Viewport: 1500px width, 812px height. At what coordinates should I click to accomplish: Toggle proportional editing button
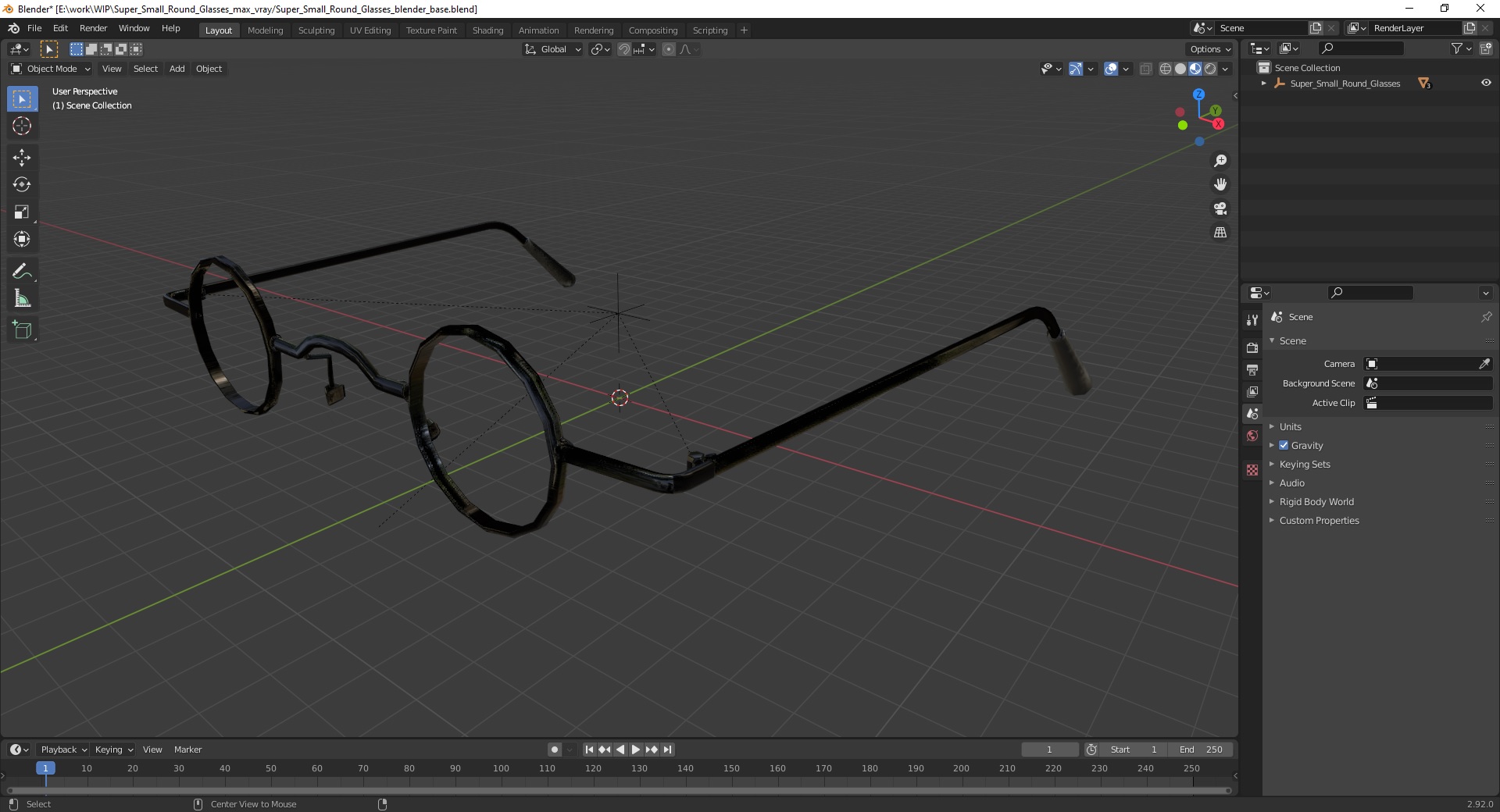[669, 49]
